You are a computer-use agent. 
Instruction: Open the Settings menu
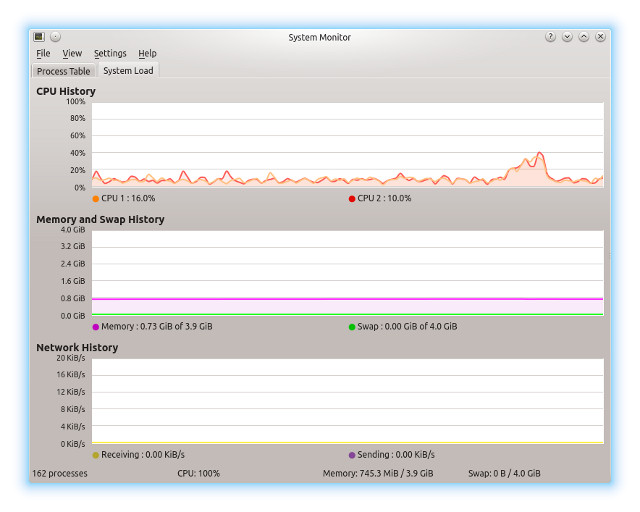(110, 54)
